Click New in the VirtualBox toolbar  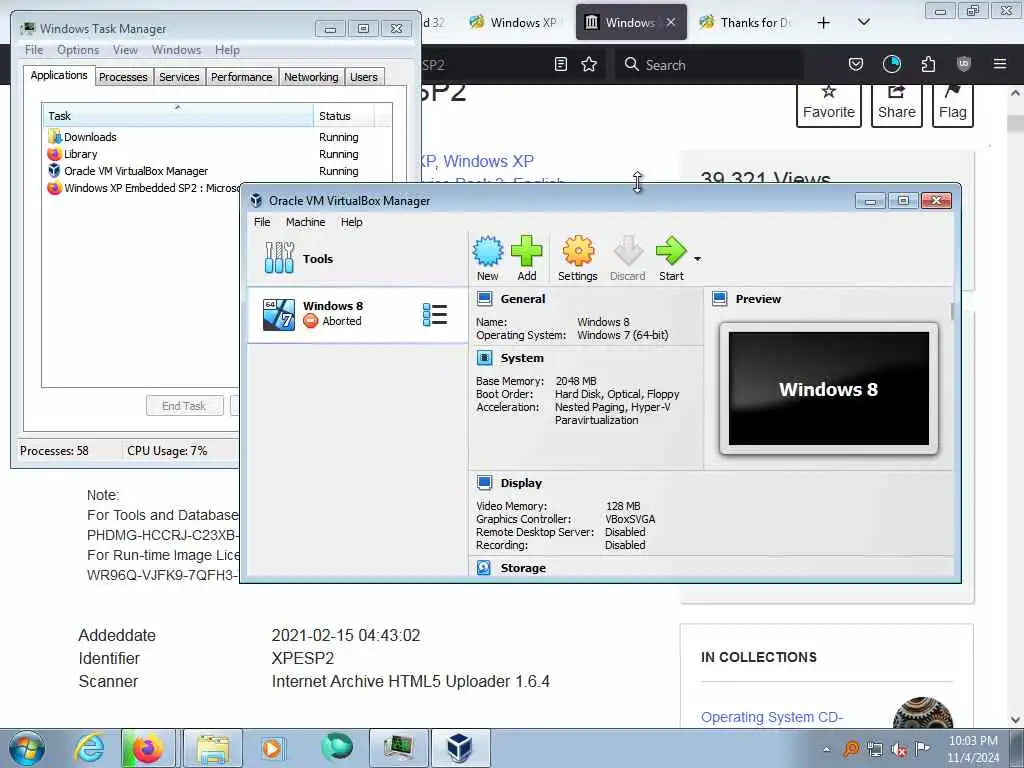[488, 259]
